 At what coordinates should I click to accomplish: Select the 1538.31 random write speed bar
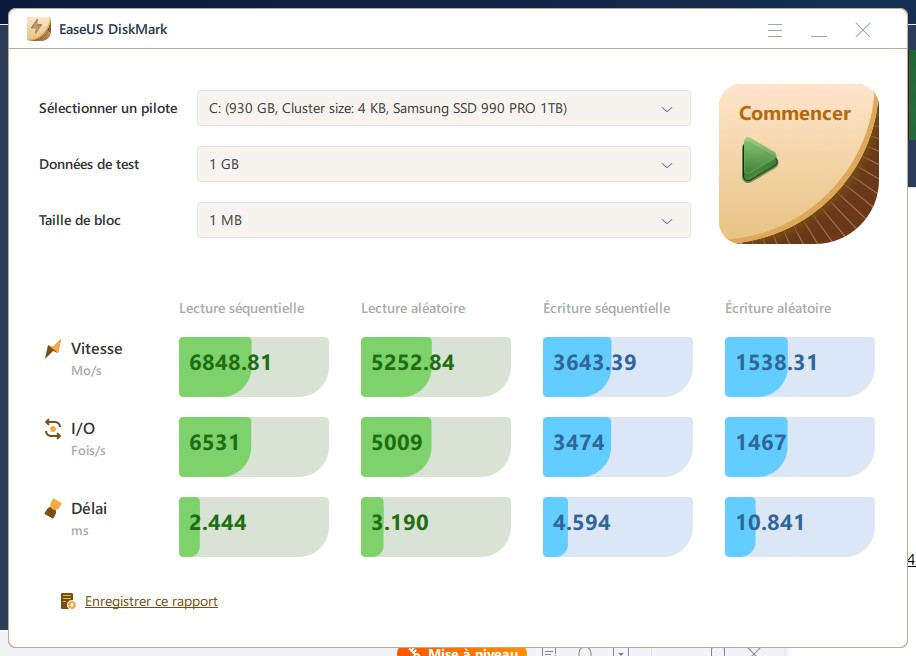click(x=799, y=362)
